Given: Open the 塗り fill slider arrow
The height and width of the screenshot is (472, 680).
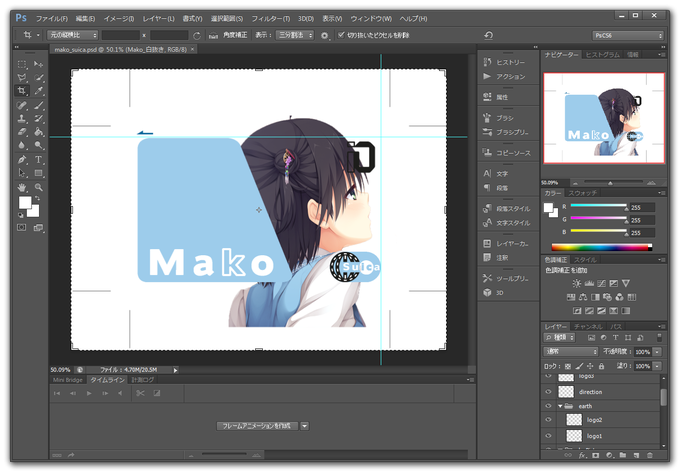Looking at the screenshot, I should click(657, 366).
